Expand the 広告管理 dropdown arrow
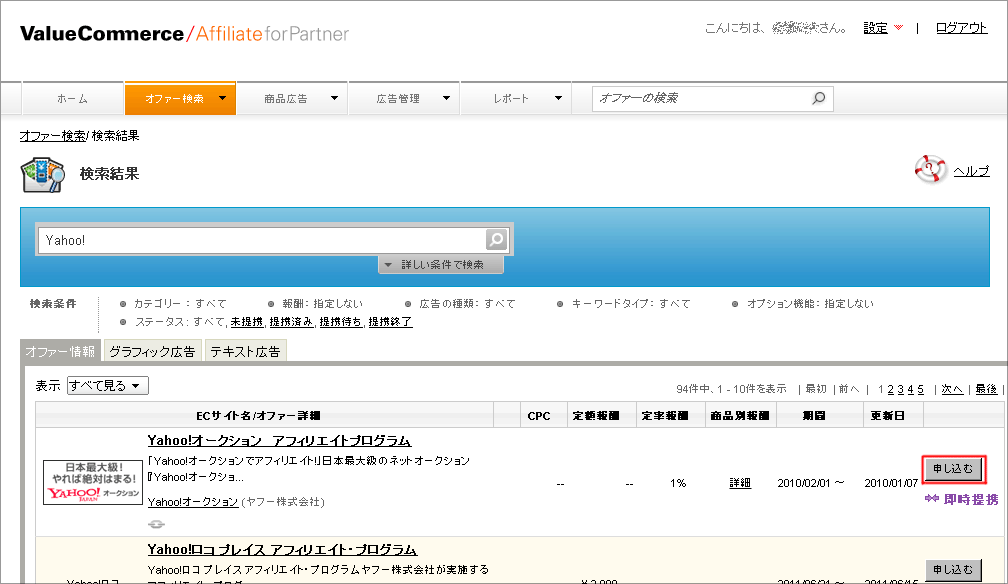This screenshot has height=584, width=1008. click(x=446, y=98)
